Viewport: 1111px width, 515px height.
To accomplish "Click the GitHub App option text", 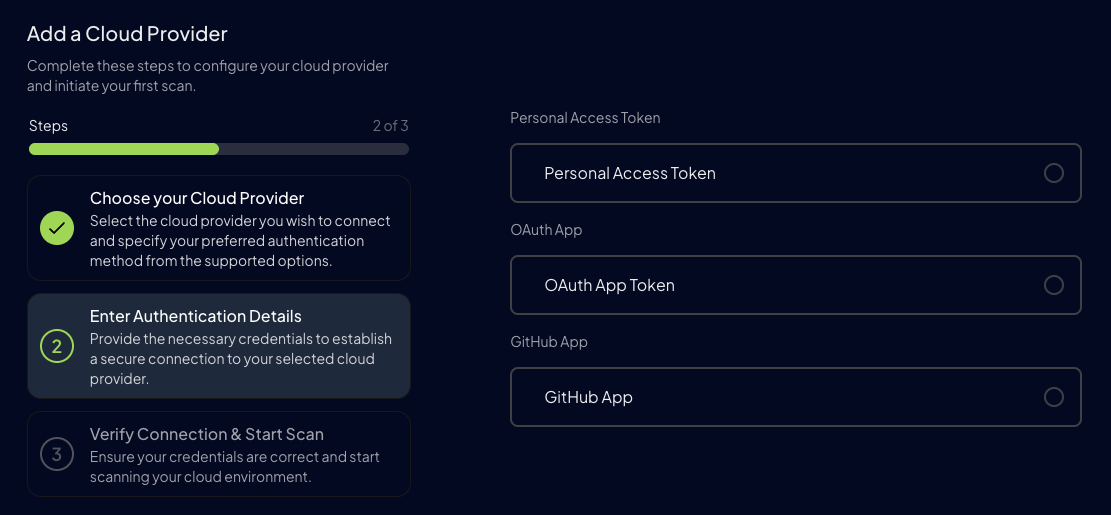I will coord(588,397).
